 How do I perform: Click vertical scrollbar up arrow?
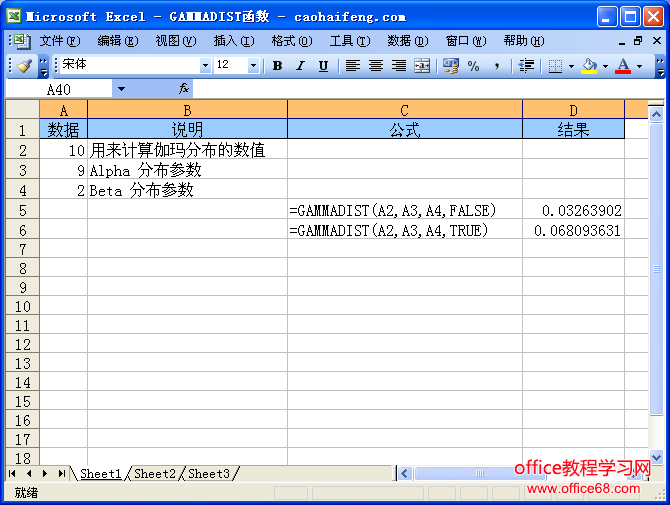pos(656,114)
